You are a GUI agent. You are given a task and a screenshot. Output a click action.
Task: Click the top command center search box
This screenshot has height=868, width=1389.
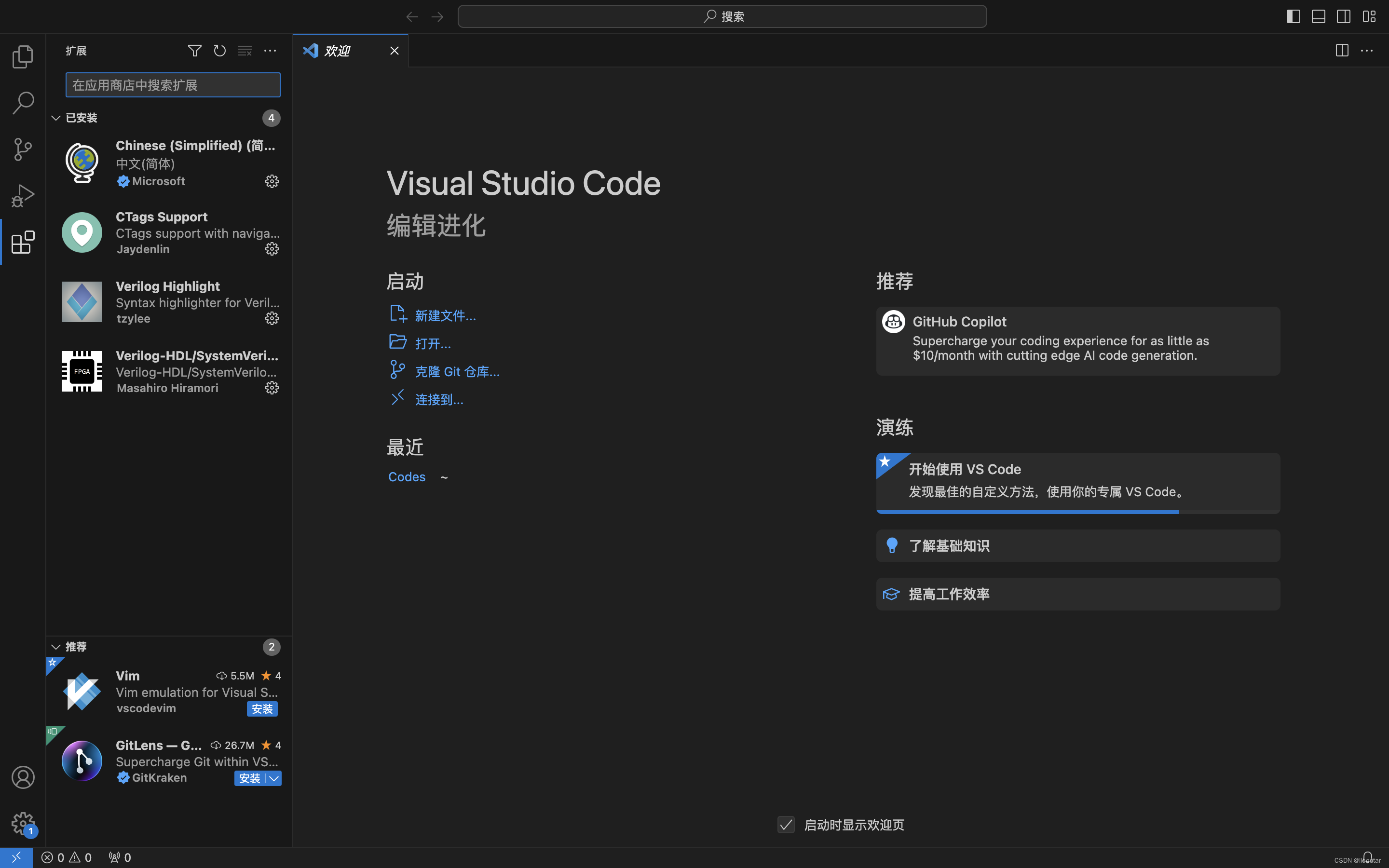click(722, 17)
